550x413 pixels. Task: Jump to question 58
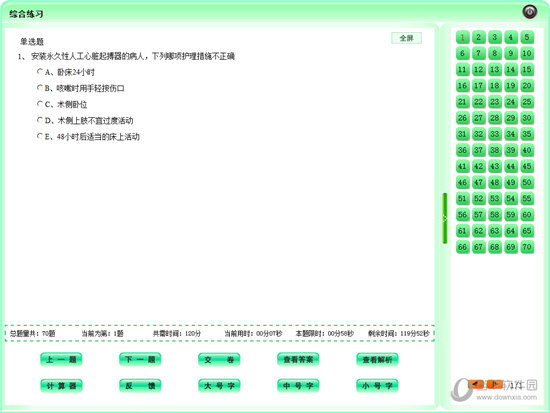click(495, 215)
